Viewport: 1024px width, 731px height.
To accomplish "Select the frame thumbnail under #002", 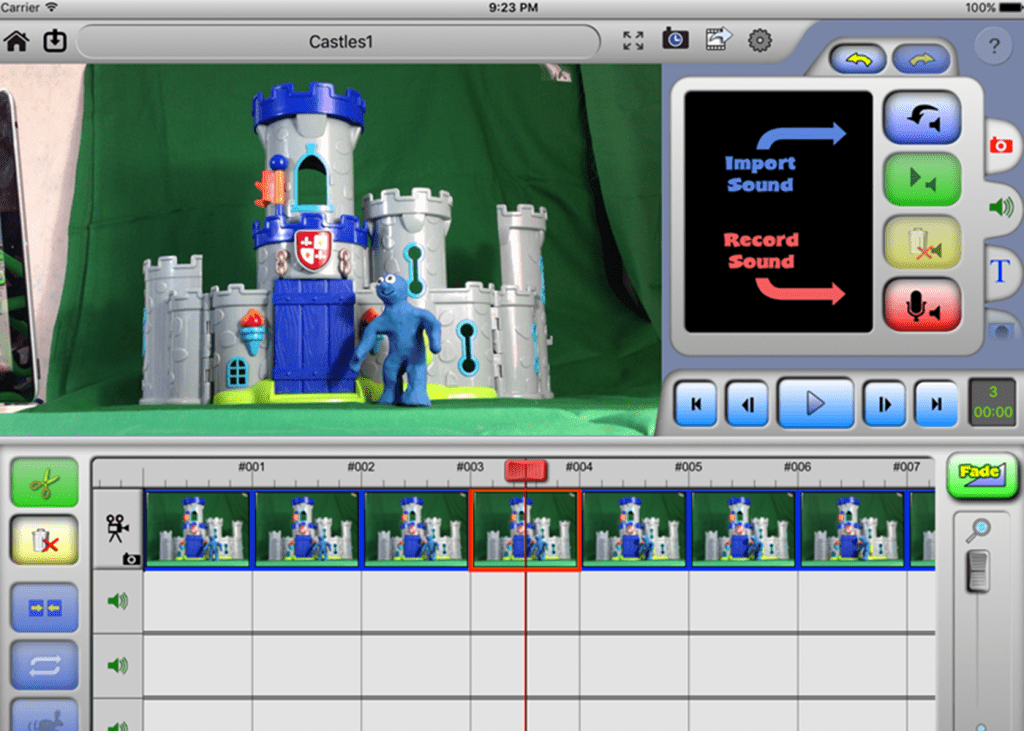I will 308,529.
